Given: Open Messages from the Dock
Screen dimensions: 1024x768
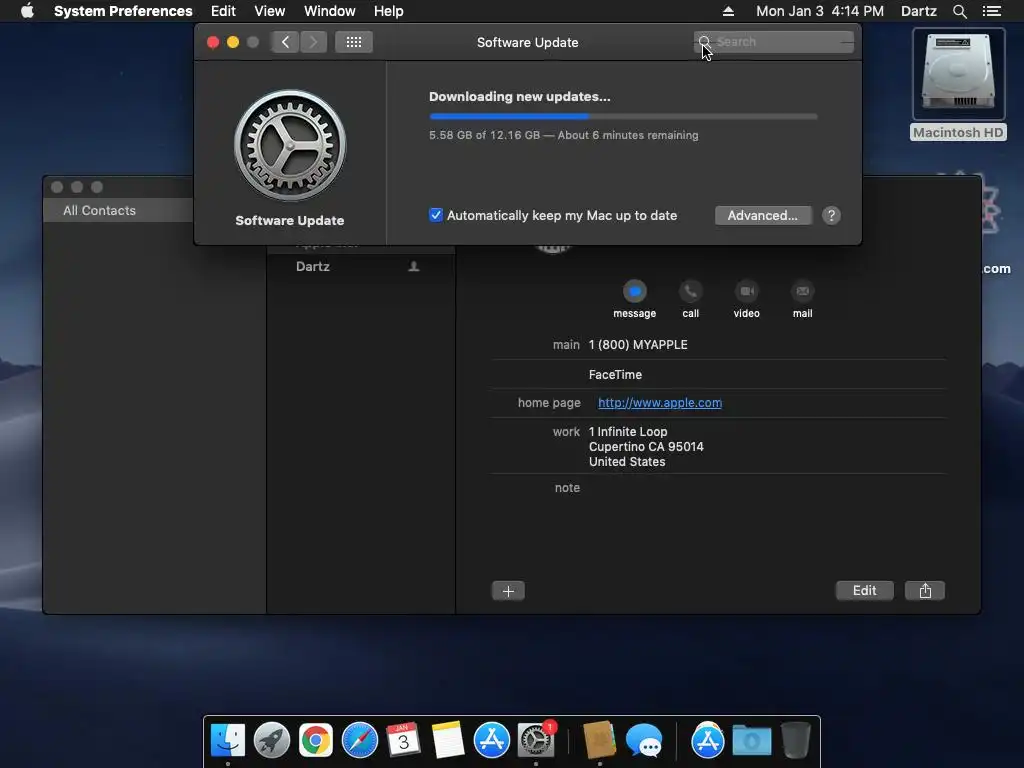Looking at the screenshot, I should click(644, 741).
